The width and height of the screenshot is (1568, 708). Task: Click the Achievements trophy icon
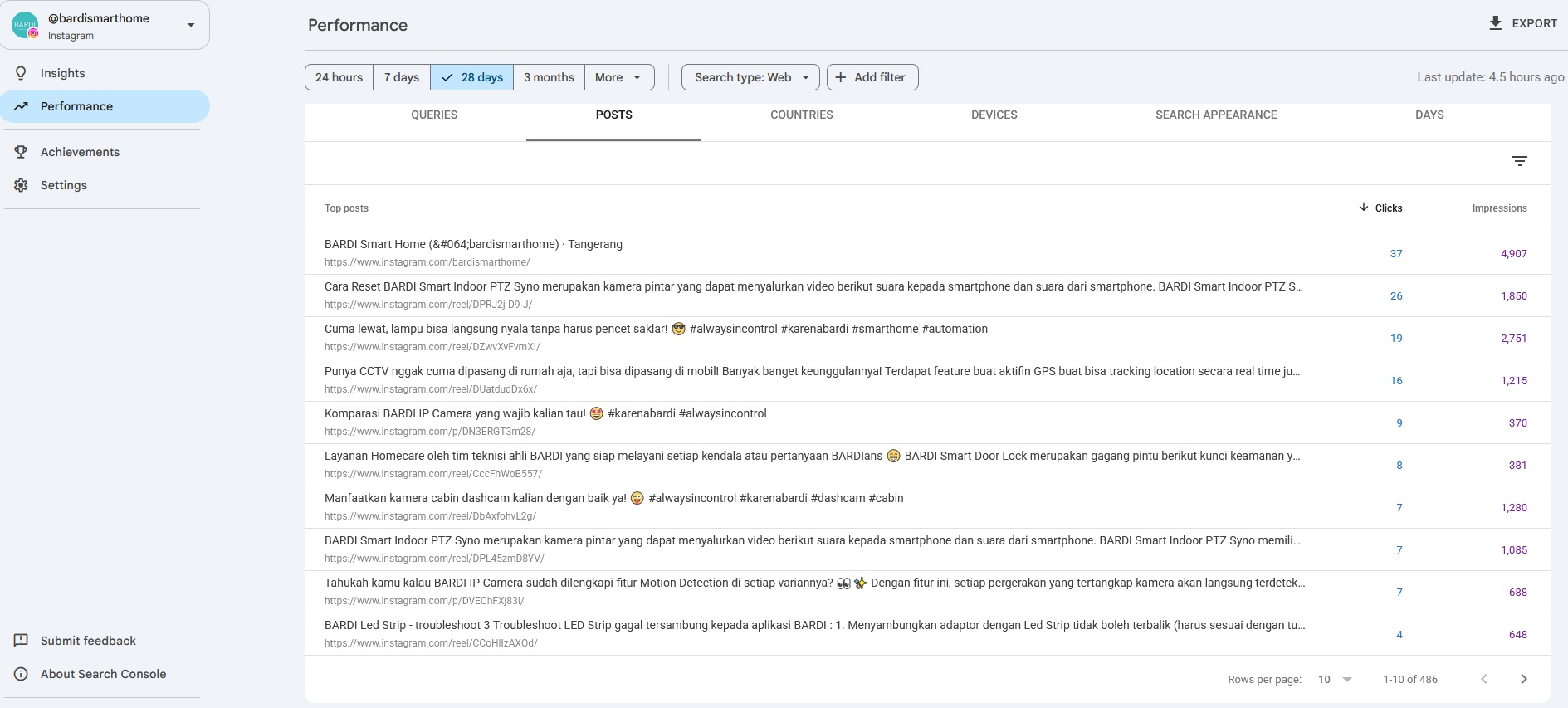[x=21, y=152]
